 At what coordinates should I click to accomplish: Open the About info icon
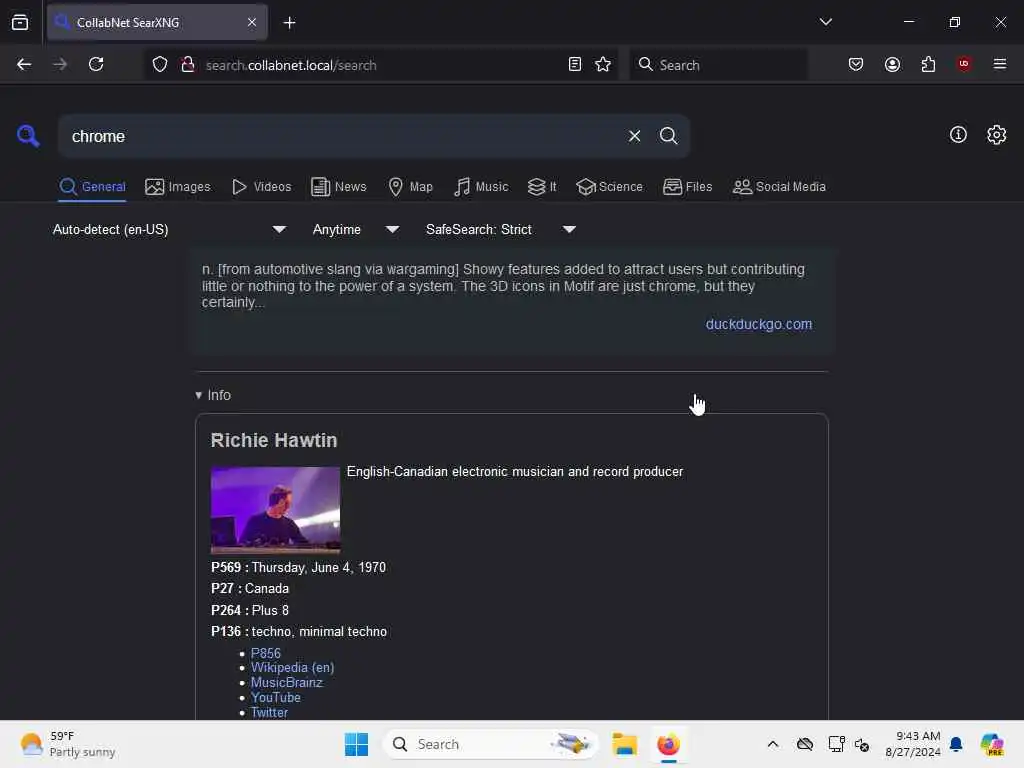958,135
